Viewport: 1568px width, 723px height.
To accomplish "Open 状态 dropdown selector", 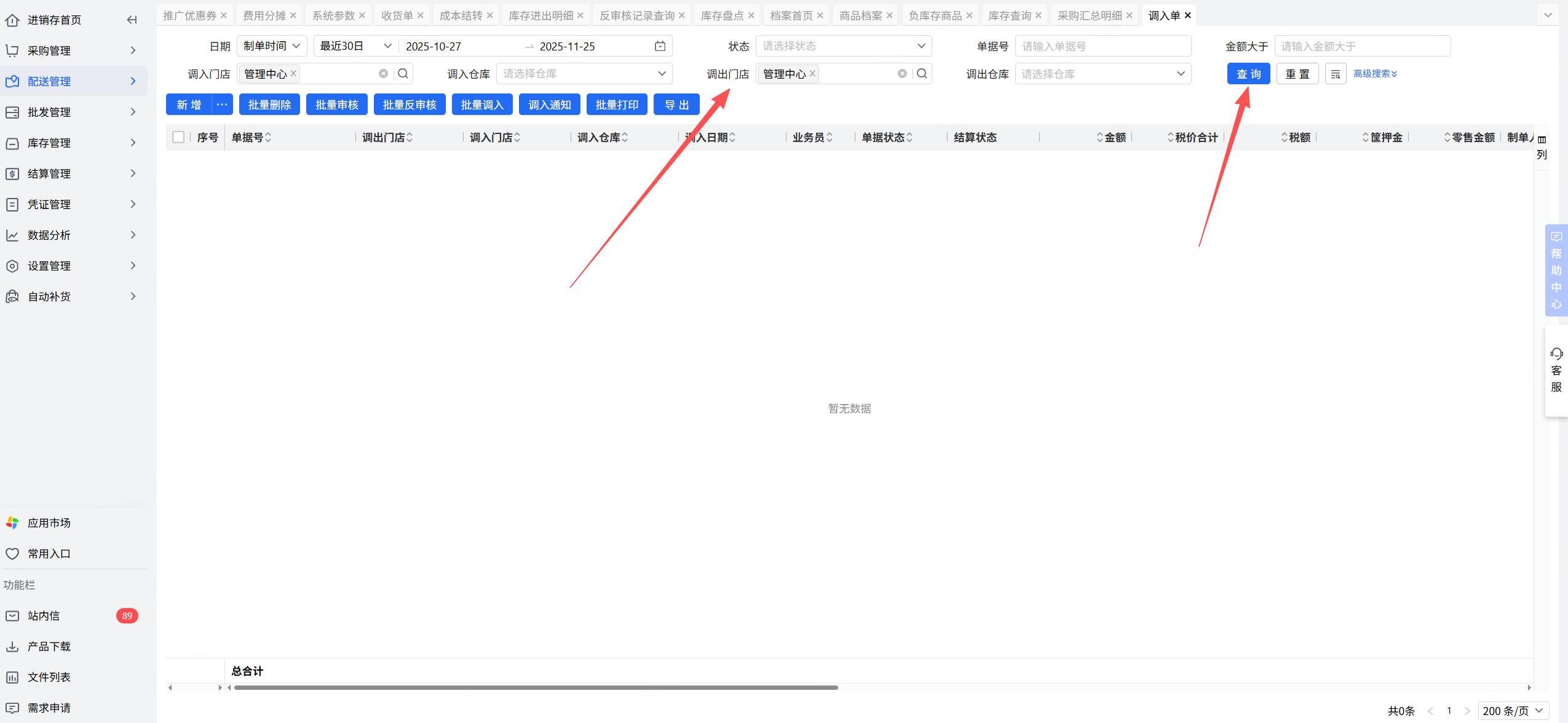I will pyautogui.click(x=843, y=46).
